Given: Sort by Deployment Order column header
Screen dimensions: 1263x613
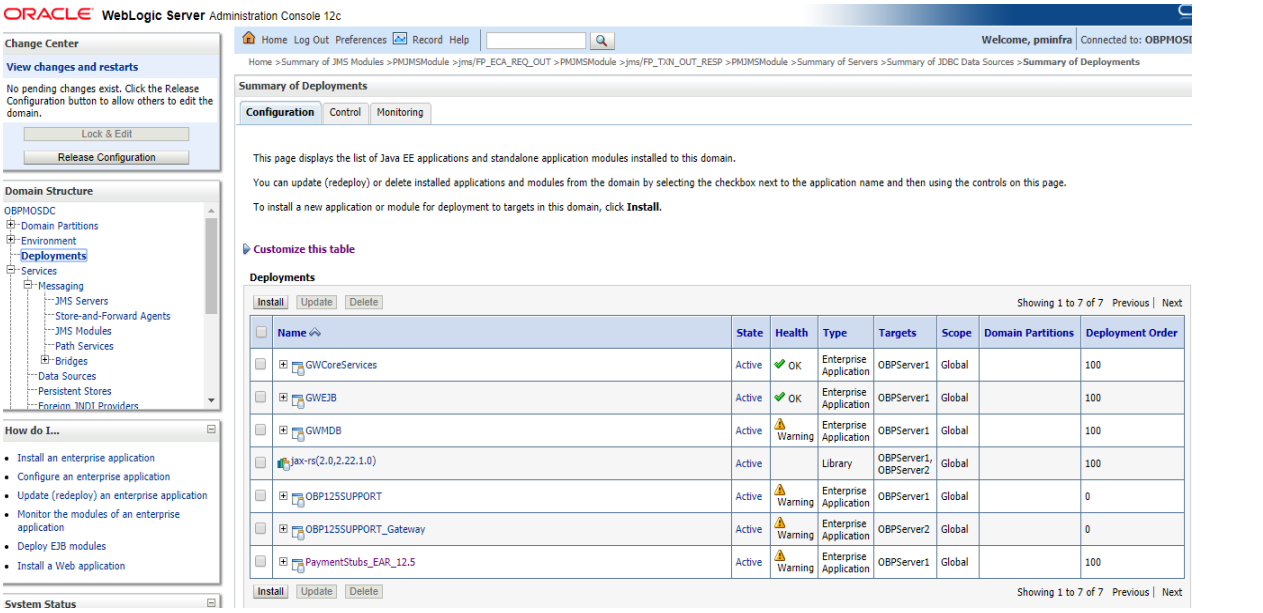Looking at the screenshot, I should coord(1132,333).
